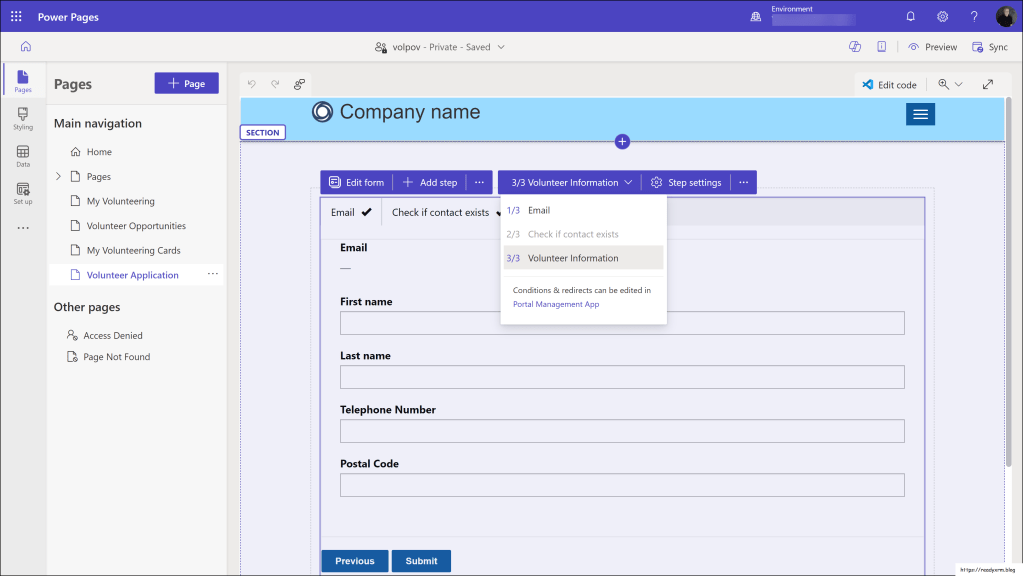The image size is (1023, 576).
Task: Click the app launcher waffle icon
Action: click(16, 17)
